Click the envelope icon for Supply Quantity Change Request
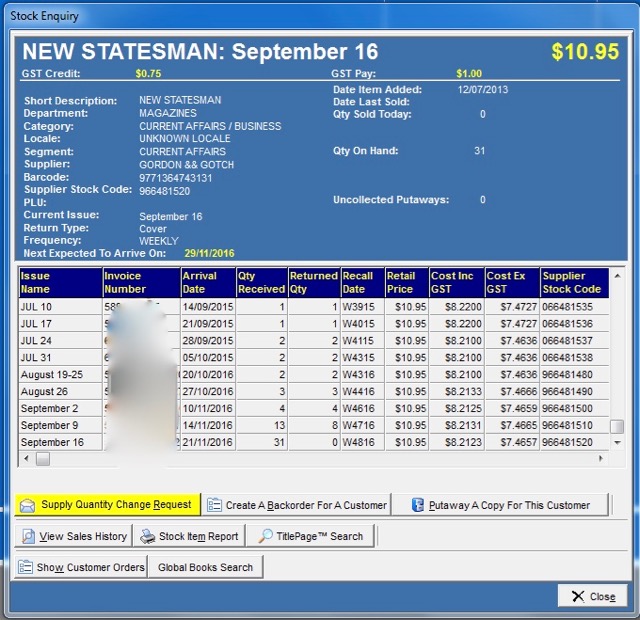The width and height of the screenshot is (640, 620). click(28, 505)
